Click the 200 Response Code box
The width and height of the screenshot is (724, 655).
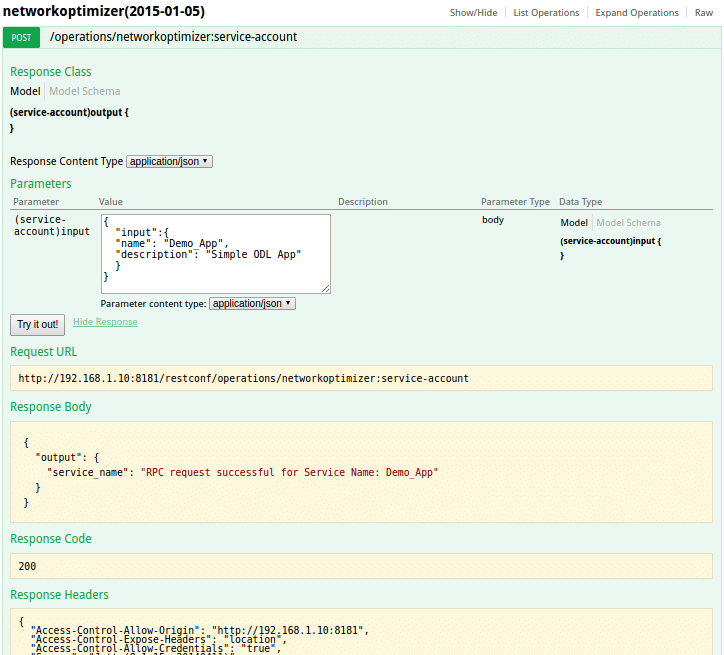point(361,566)
